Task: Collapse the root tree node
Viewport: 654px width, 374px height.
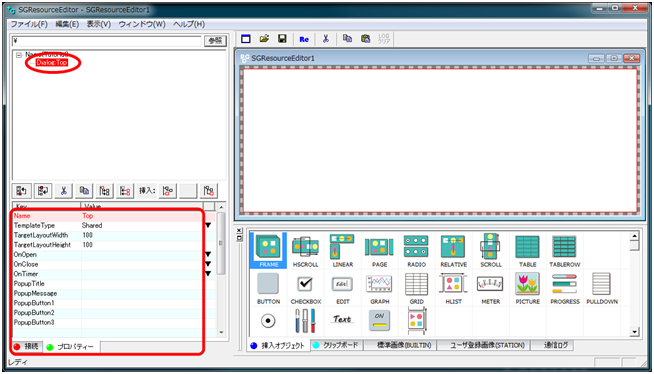Action: [19, 55]
